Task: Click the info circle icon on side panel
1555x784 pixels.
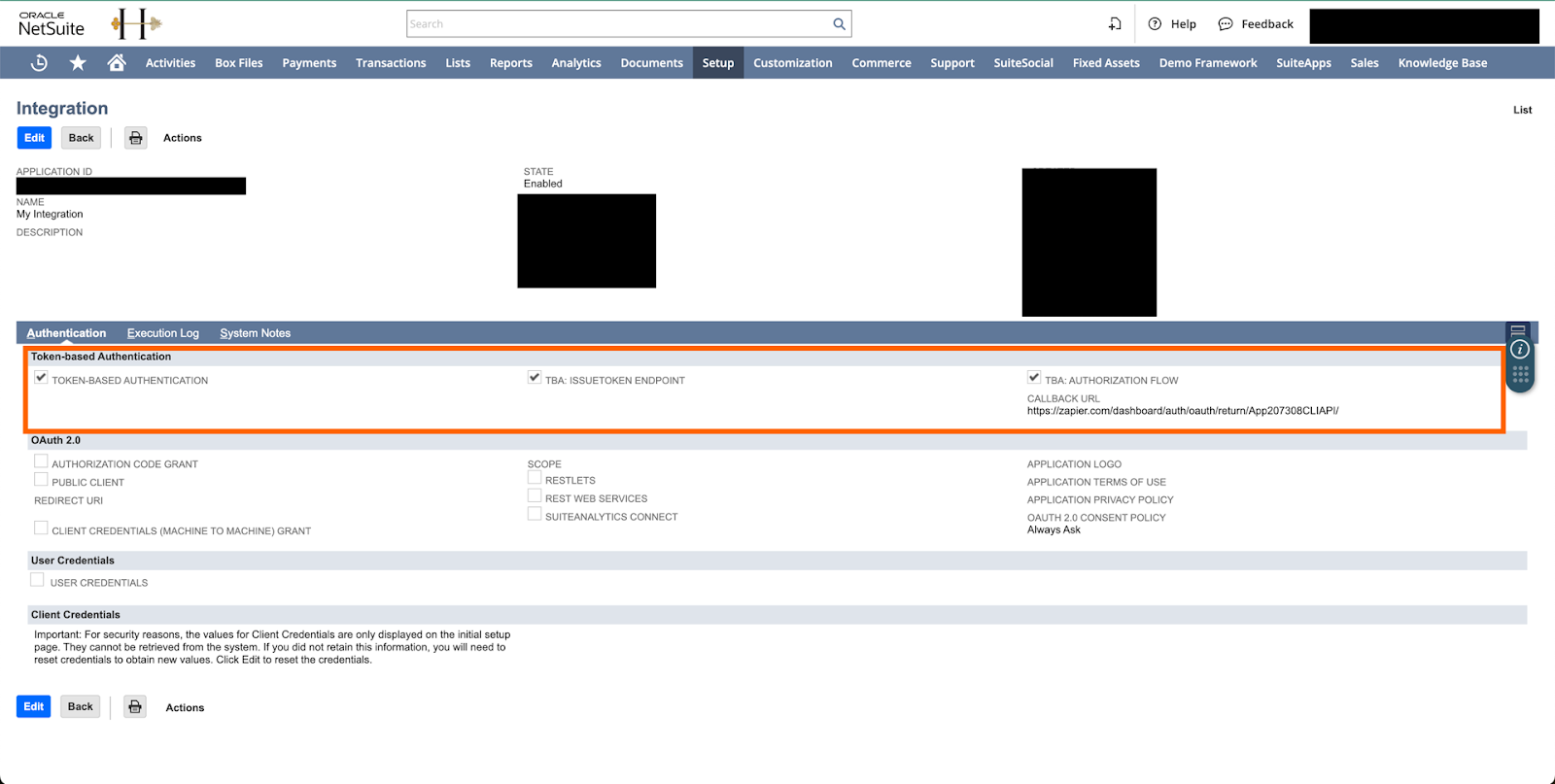Action: point(1520,350)
